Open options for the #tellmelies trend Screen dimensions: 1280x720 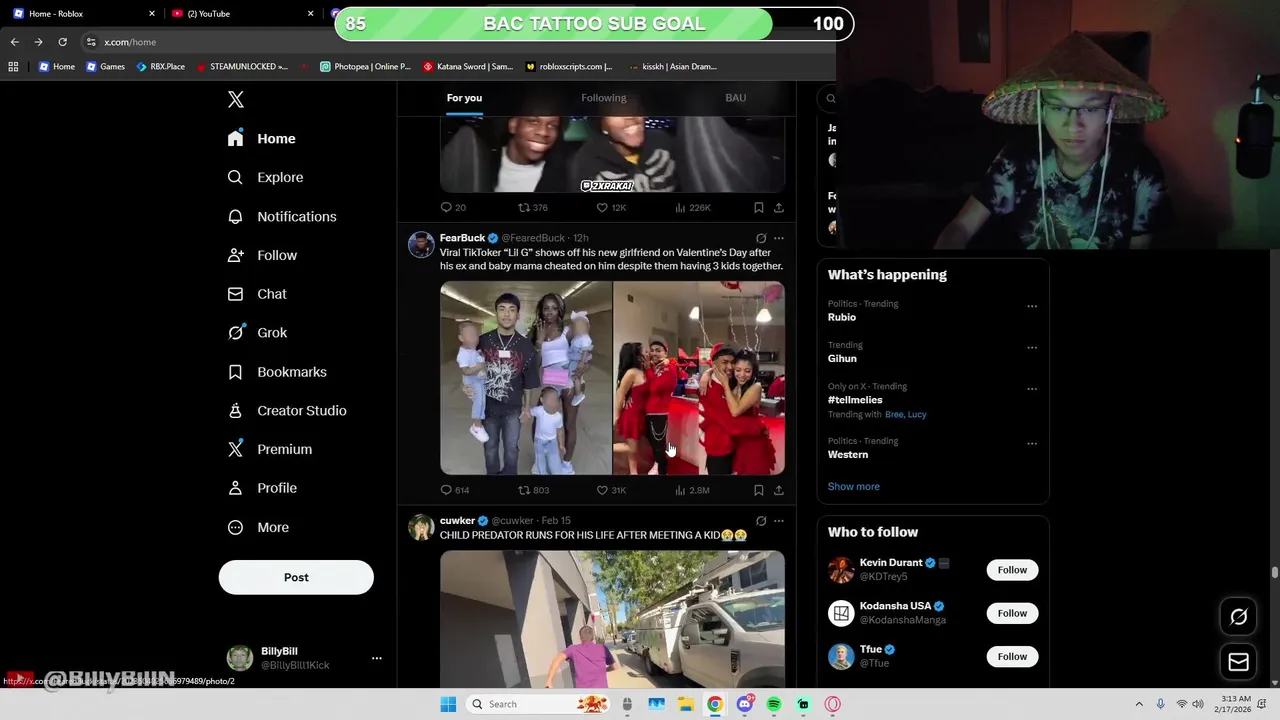[x=1032, y=389]
